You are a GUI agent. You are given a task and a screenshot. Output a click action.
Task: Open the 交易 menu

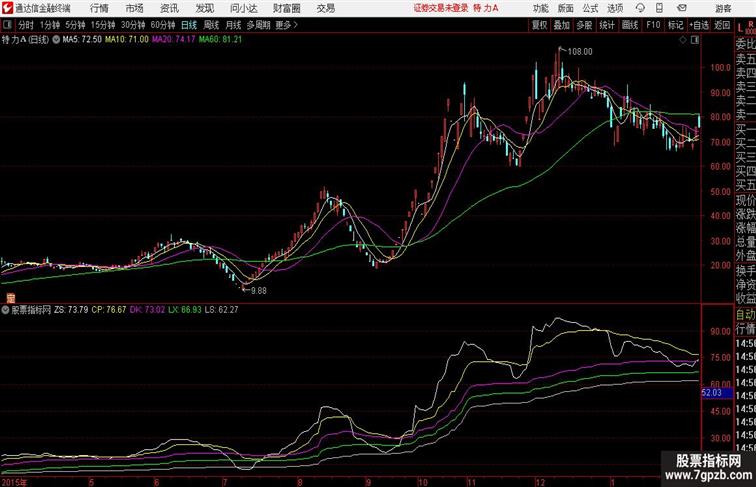coord(325,8)
